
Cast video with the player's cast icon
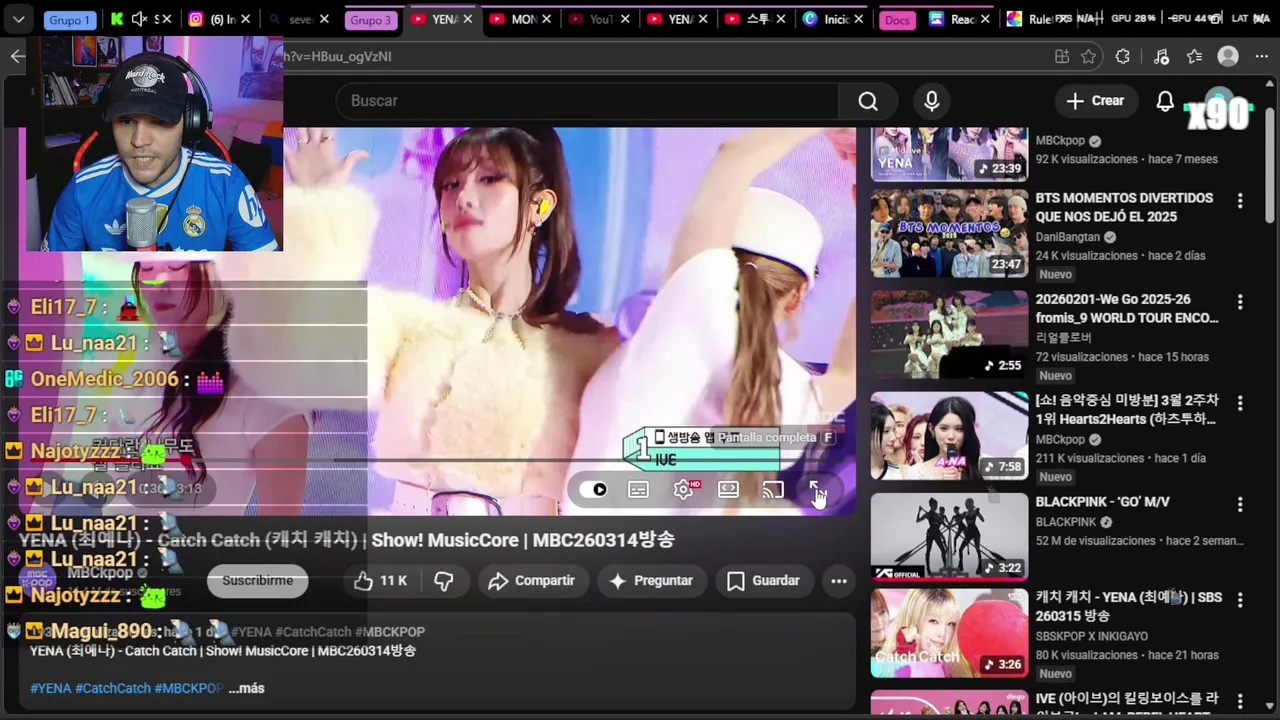coord(773,490)
